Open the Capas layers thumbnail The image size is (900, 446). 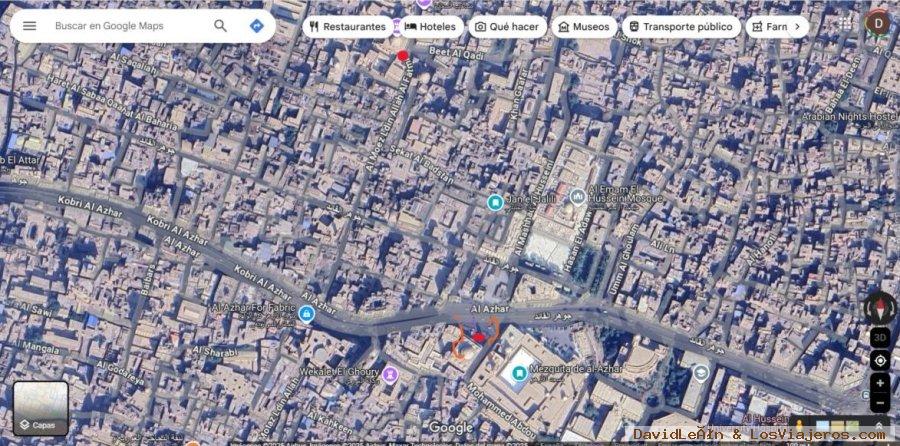pyautogui.click(x=41, y=408)
